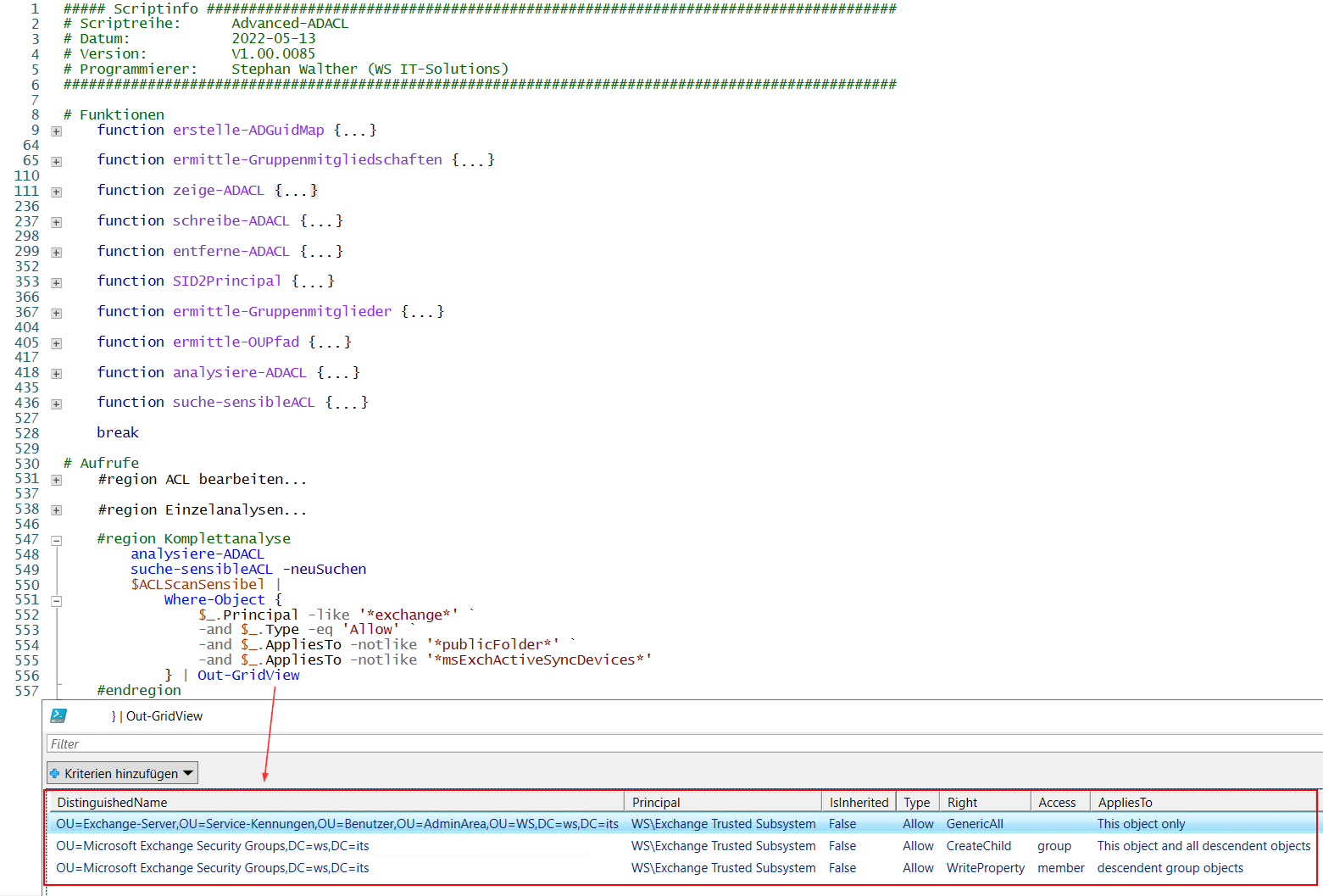Click the '$ACLScanSensibel' variable in code
Viewport: 1323px width, 896px height.
(197, 584)
